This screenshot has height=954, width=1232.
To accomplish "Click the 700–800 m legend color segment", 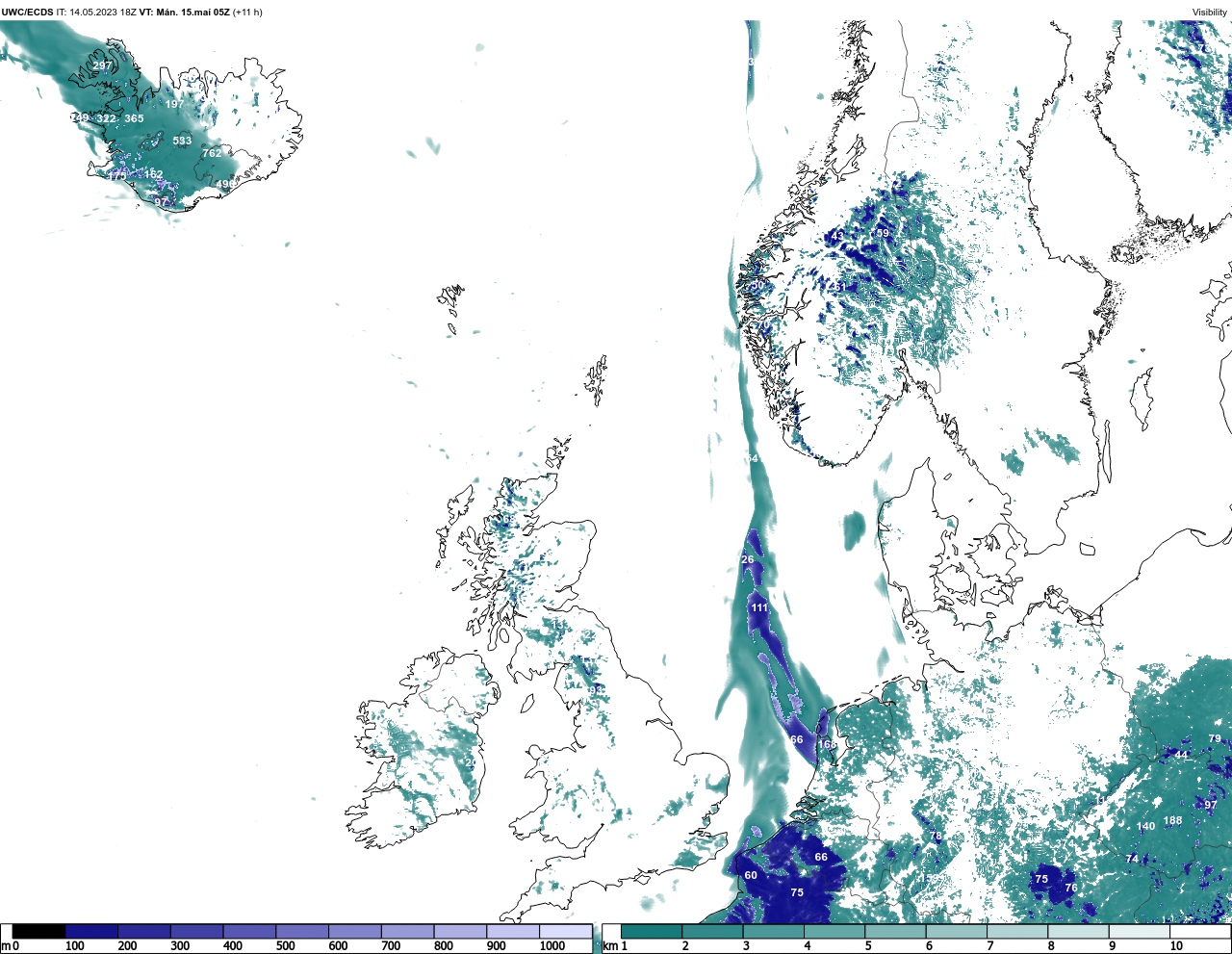I will coord(407,931).
